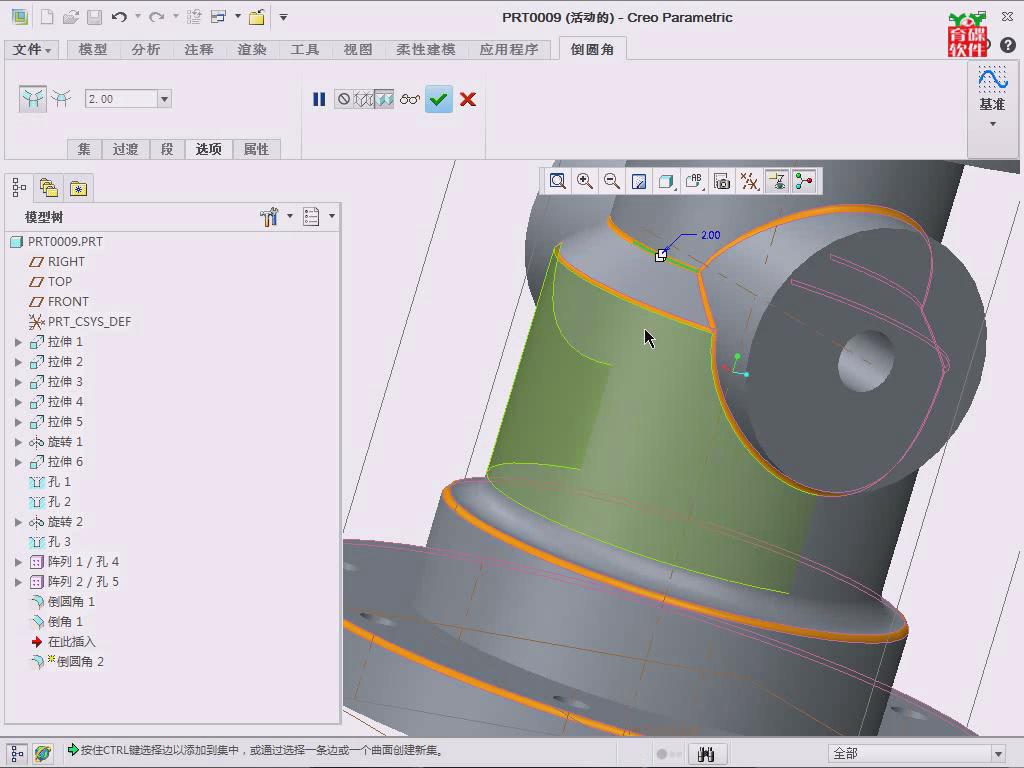This screenshot has height=768, width=1024.
Task: Open the radius value dropdown arrow
Action: tap(165, 99)
